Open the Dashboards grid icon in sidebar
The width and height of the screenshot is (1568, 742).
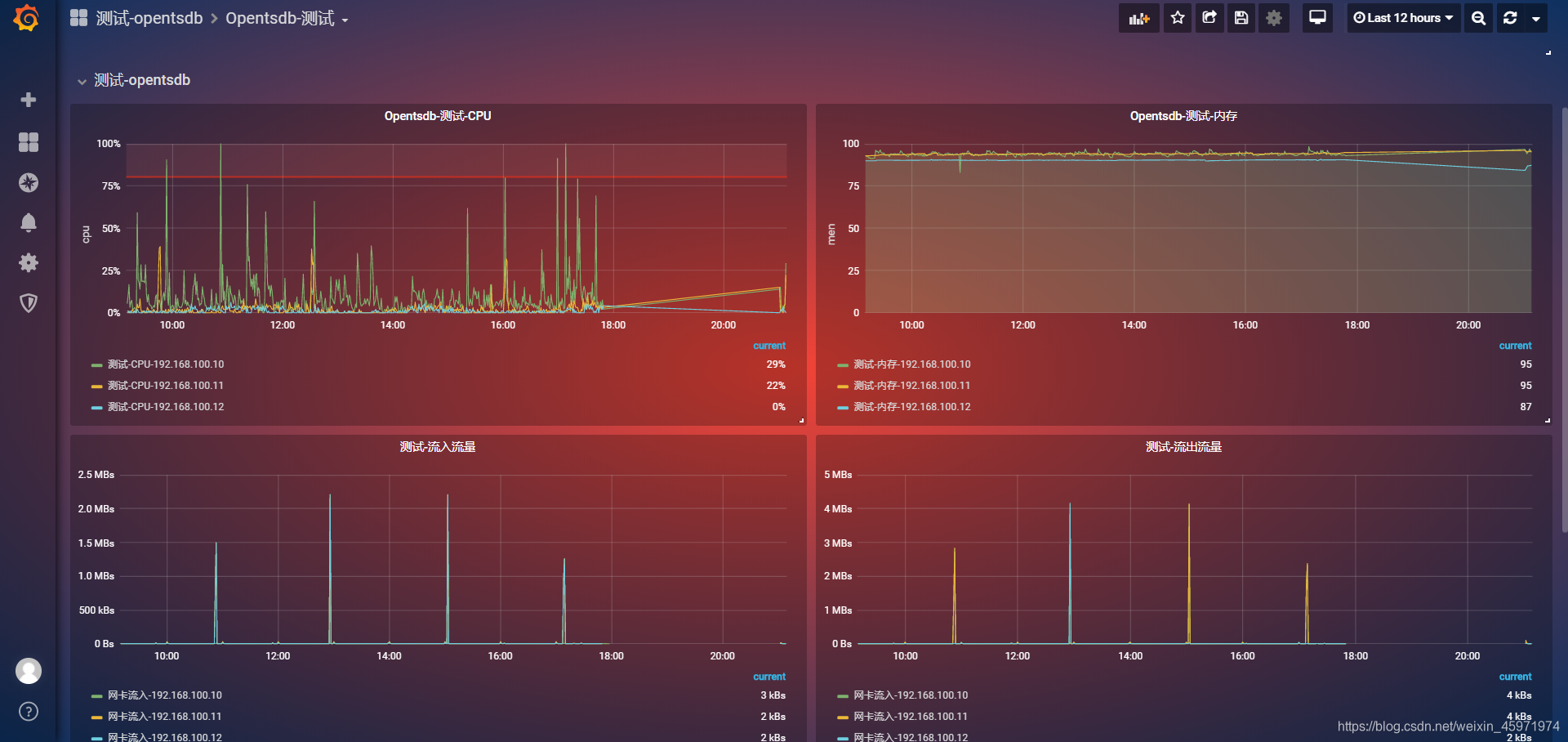tap(29, 142)
